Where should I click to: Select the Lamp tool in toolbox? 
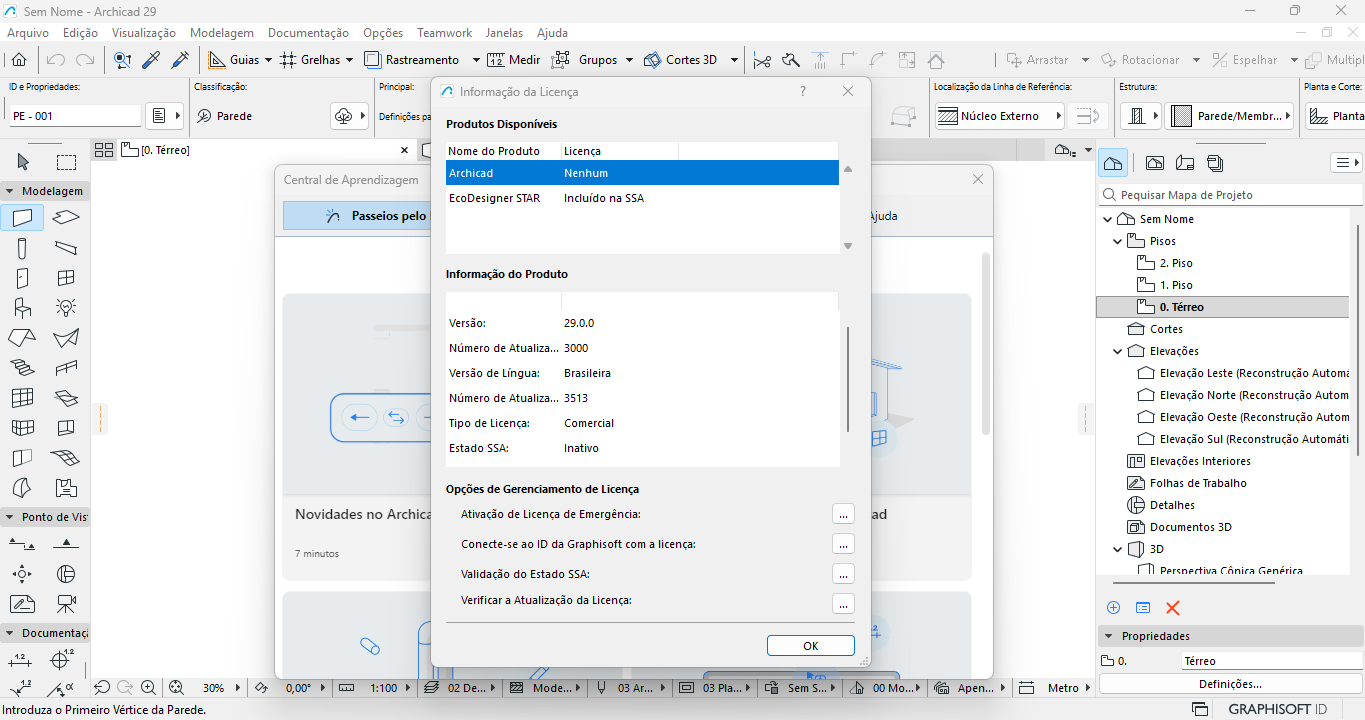66,307
